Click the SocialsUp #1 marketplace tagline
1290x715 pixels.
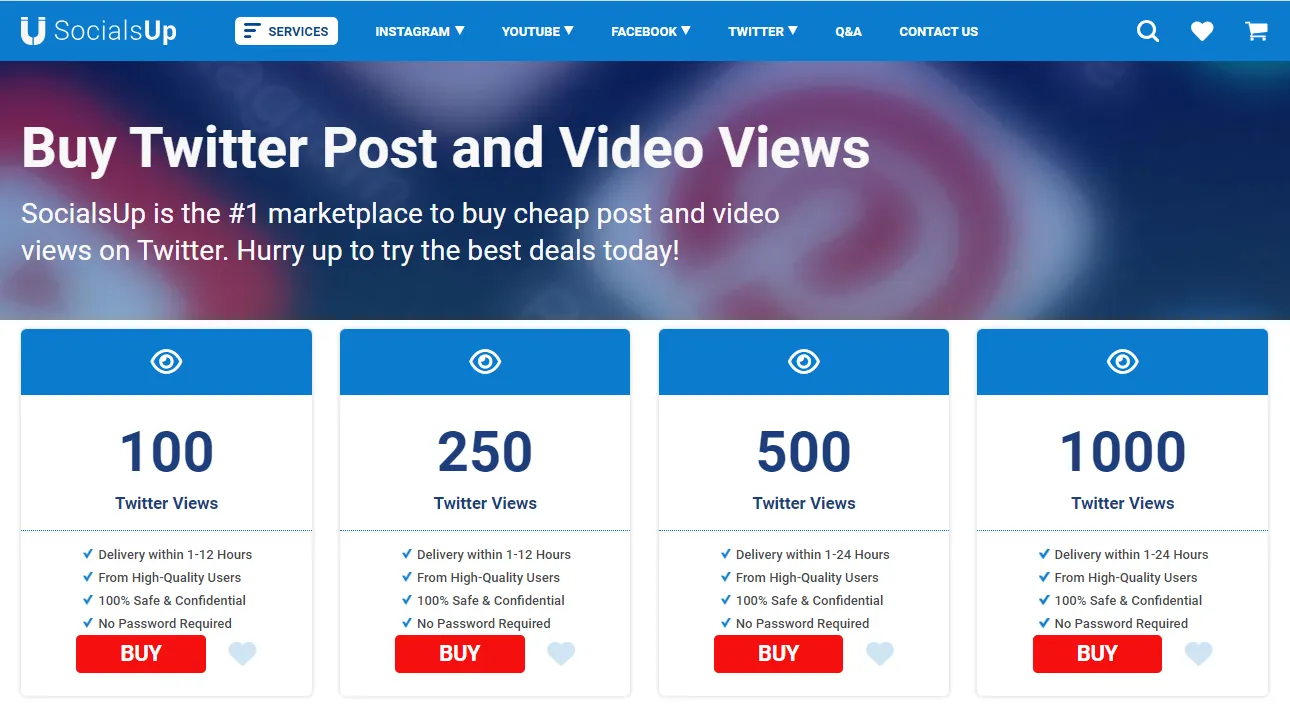[400, 231]
